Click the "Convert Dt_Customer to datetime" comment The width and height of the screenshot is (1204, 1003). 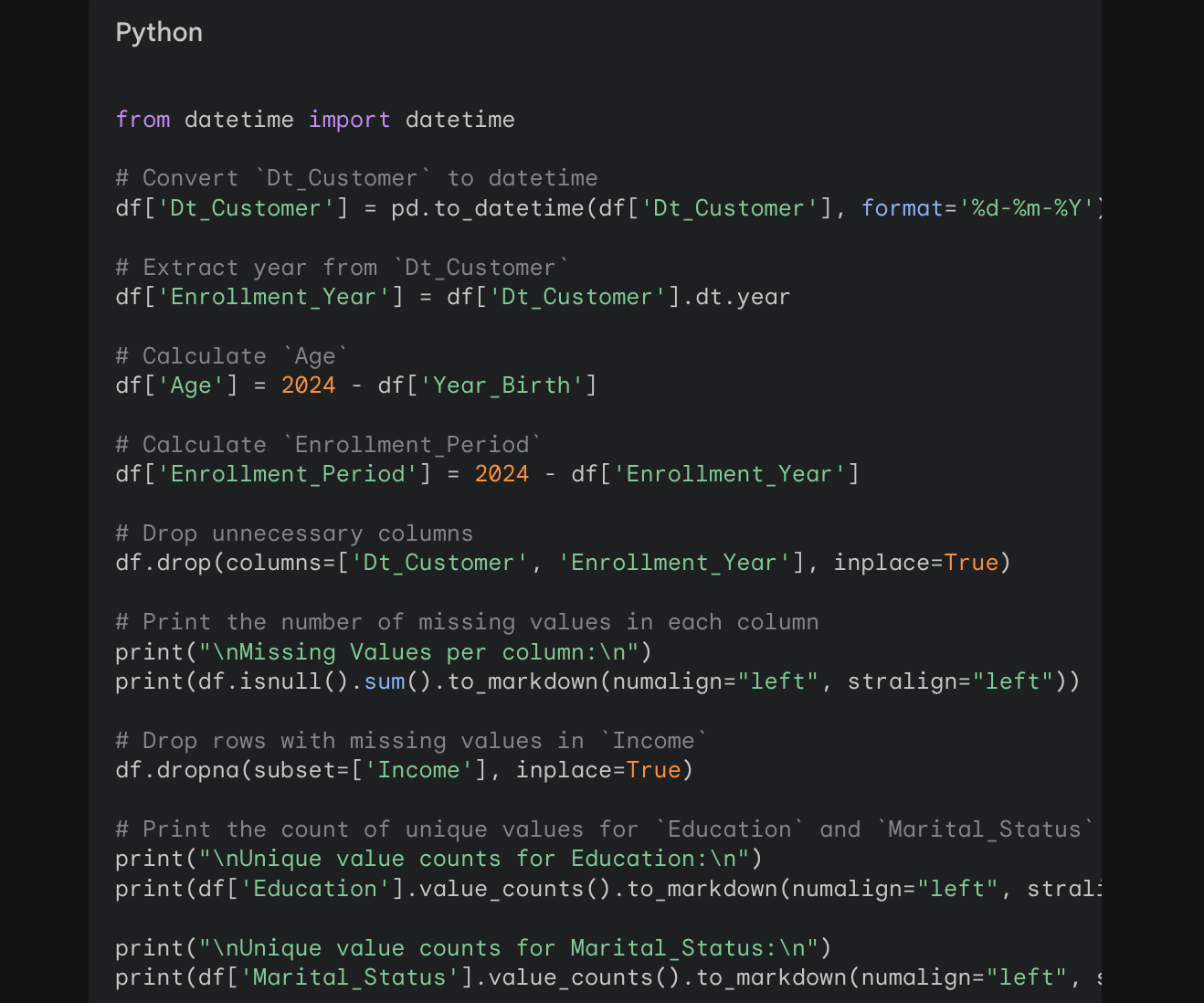click(x=356, y=178)
